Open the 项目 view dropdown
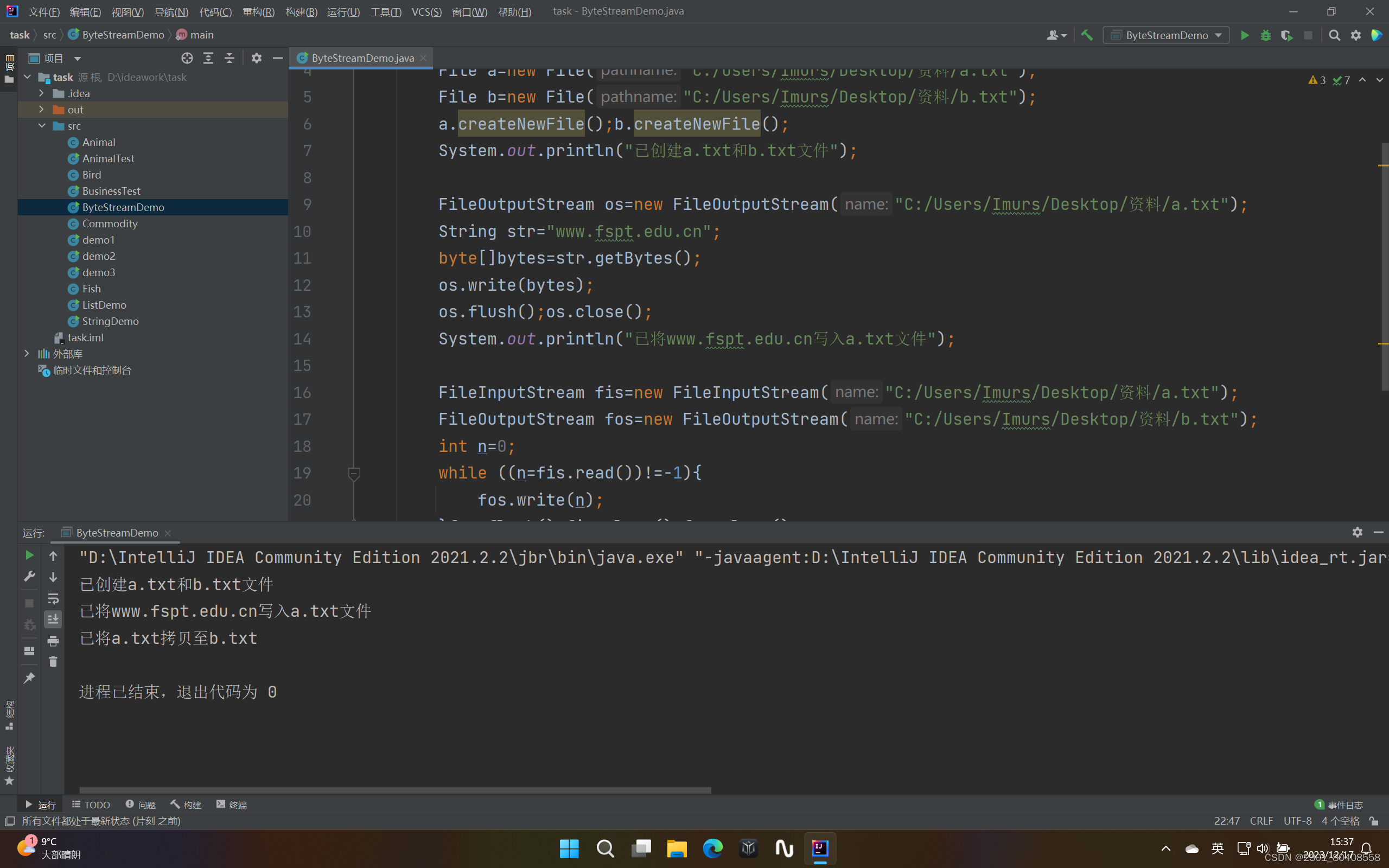 tap(78, 58)
